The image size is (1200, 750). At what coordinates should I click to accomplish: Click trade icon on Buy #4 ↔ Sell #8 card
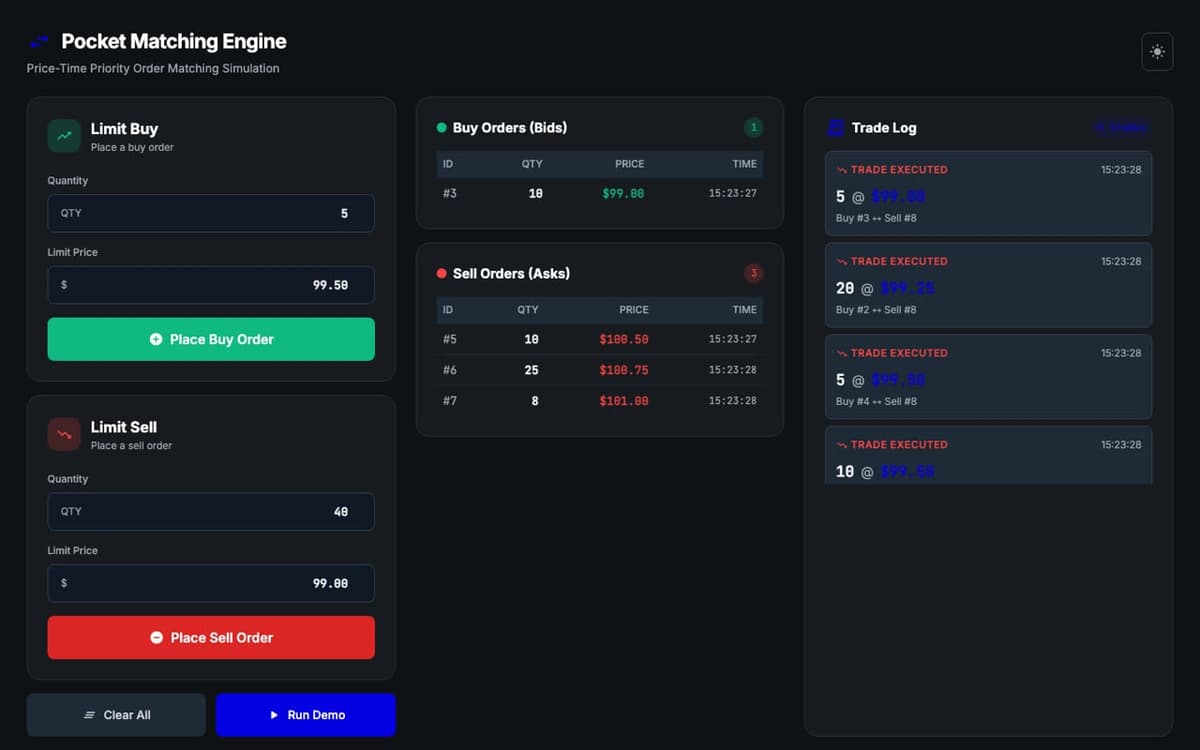(842, 354)
